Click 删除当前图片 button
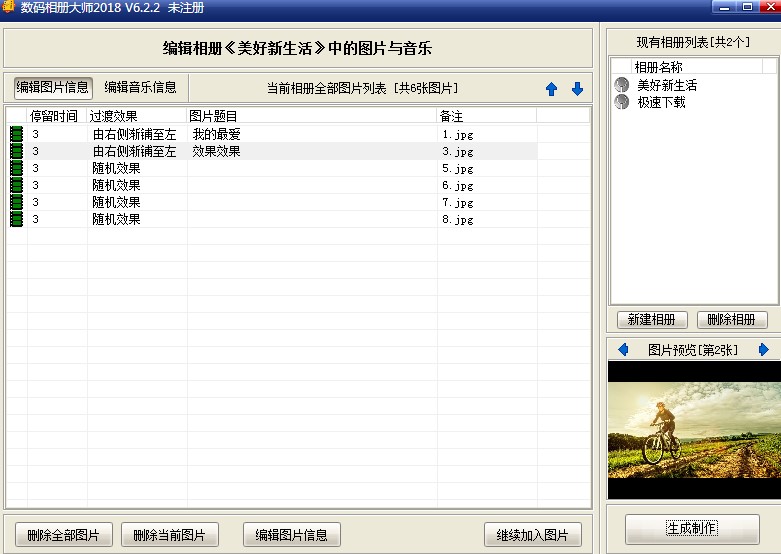Viewport: 781px width, 554px height. click(x=169, y=535)
